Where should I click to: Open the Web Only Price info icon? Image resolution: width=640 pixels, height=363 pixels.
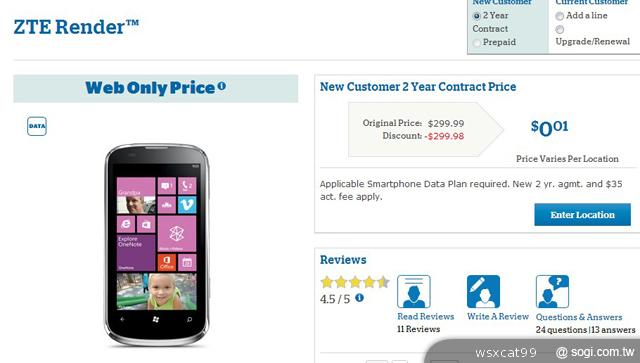(x=222, y=86)
